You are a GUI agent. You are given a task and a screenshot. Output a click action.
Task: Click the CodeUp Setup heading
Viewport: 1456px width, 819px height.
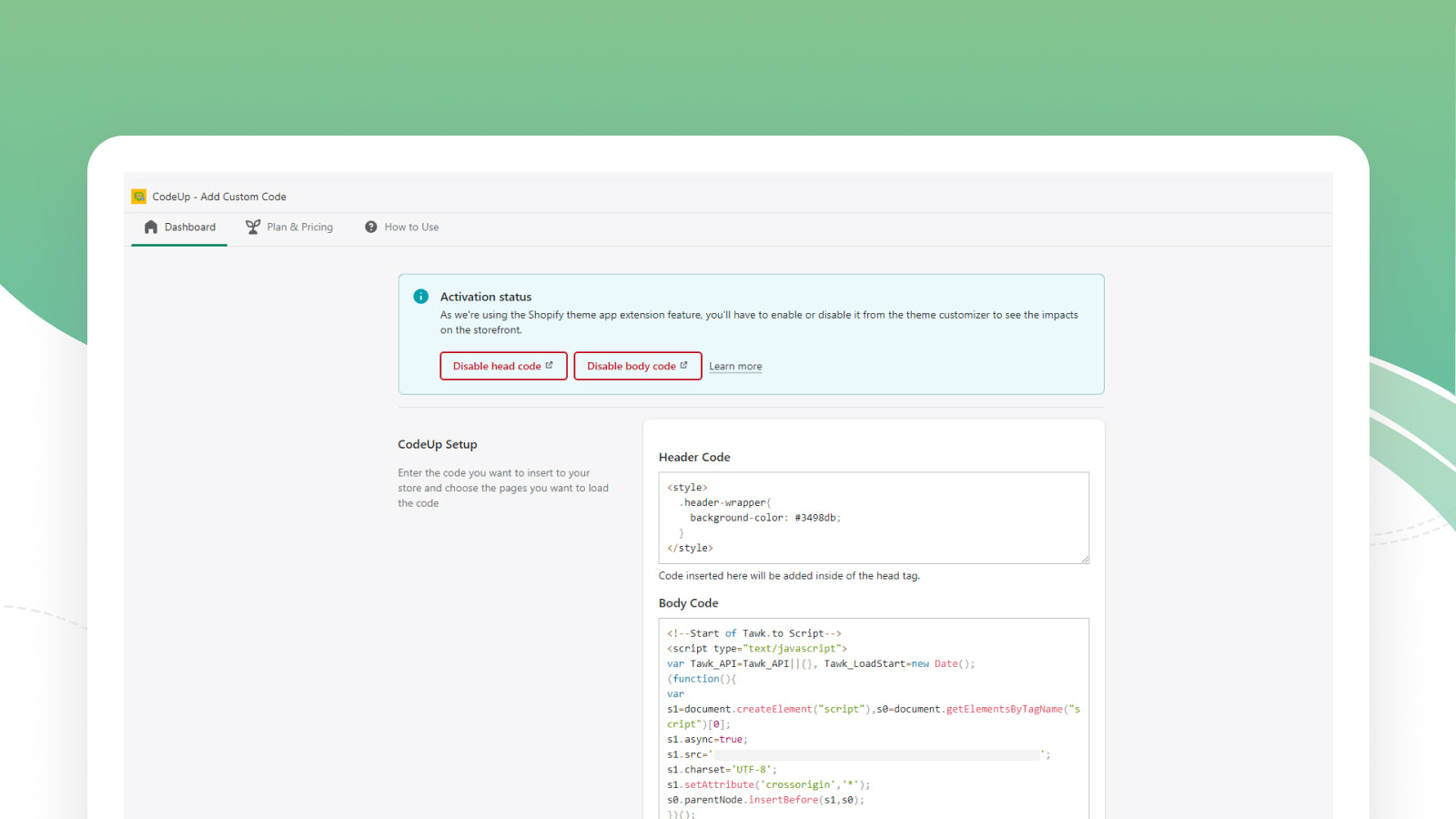[438, 445]
